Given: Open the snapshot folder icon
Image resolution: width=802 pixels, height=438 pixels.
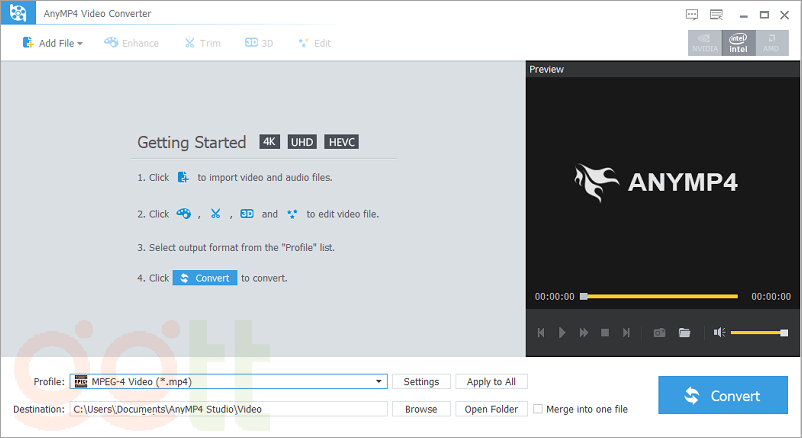Looking at the screenshot, I should (x=685, y=332).
